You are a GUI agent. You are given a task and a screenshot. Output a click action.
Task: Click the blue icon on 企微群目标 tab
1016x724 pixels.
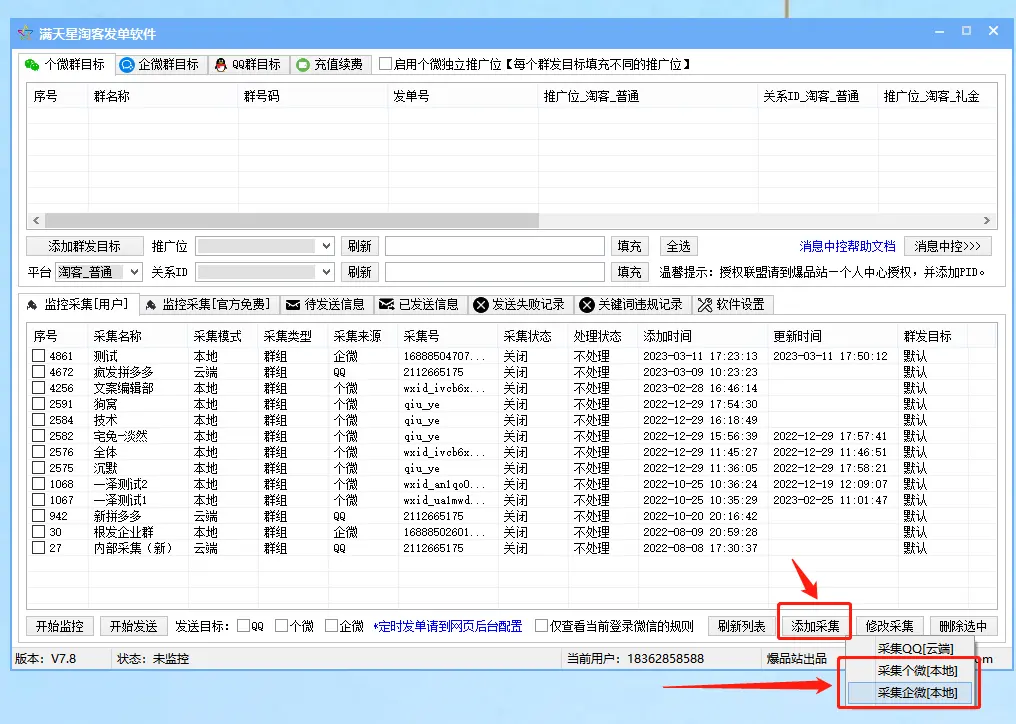point(127,65)
